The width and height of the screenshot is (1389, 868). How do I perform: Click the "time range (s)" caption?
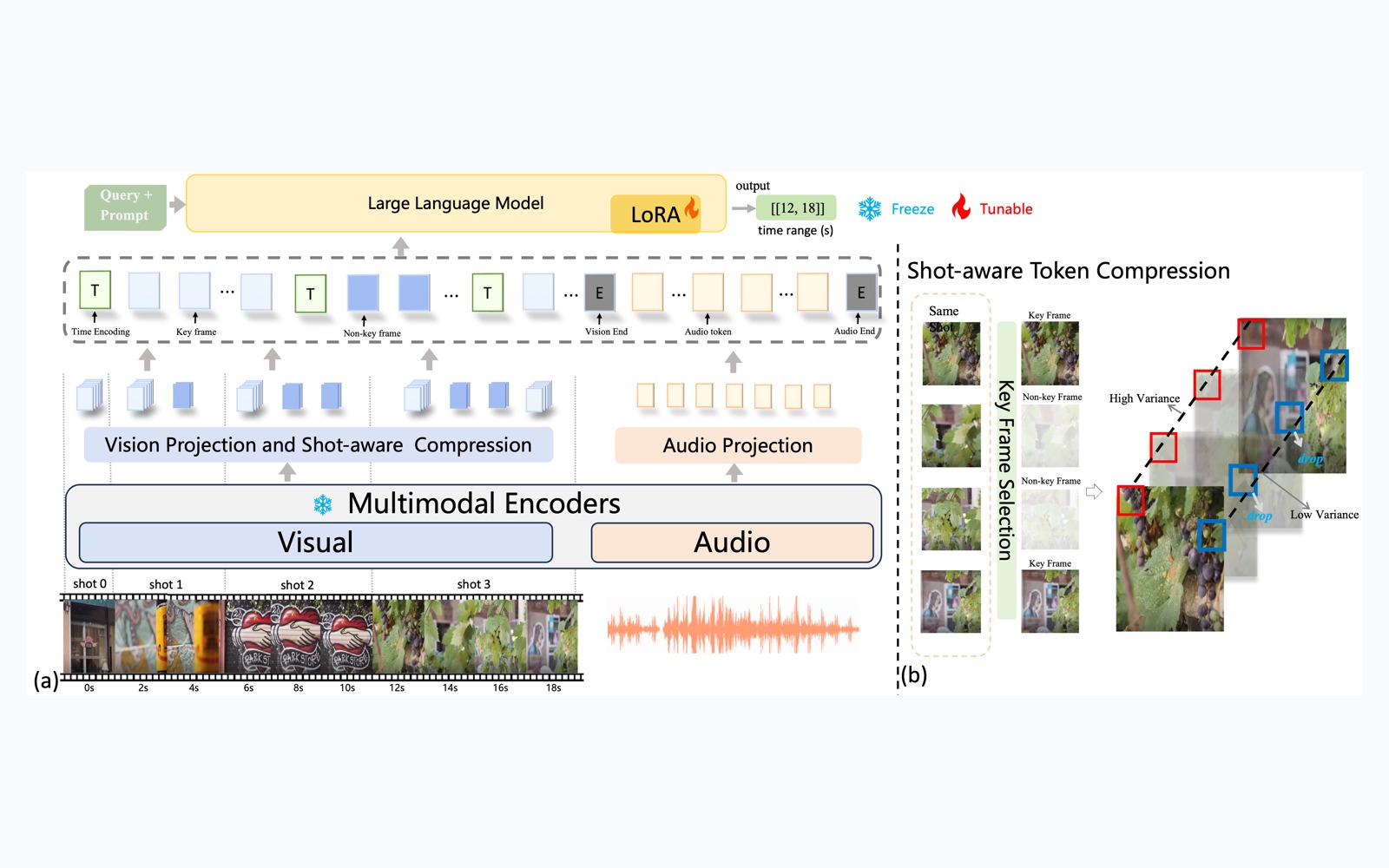click(x=795, y=230)
